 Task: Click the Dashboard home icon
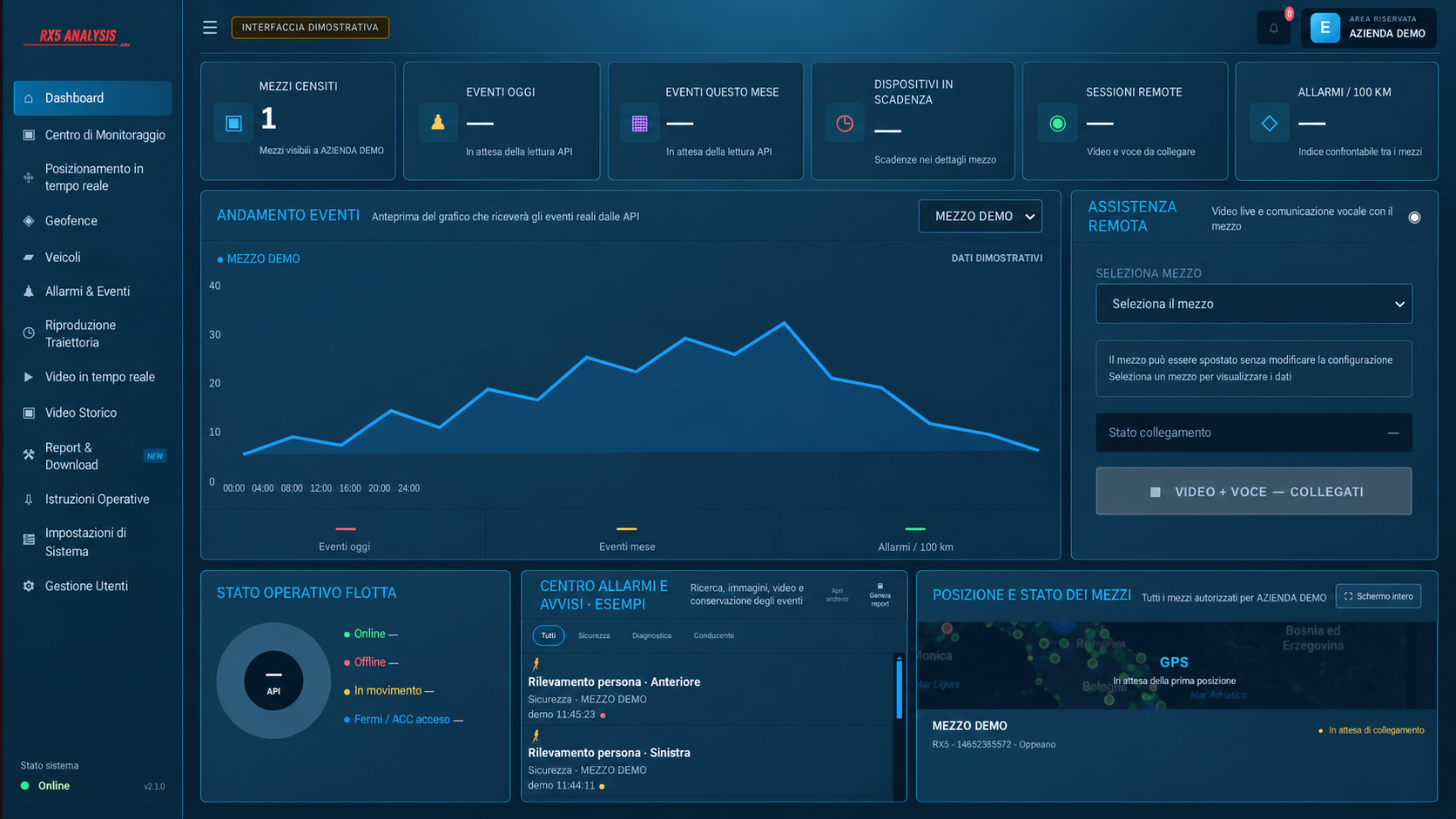(29, 98)
